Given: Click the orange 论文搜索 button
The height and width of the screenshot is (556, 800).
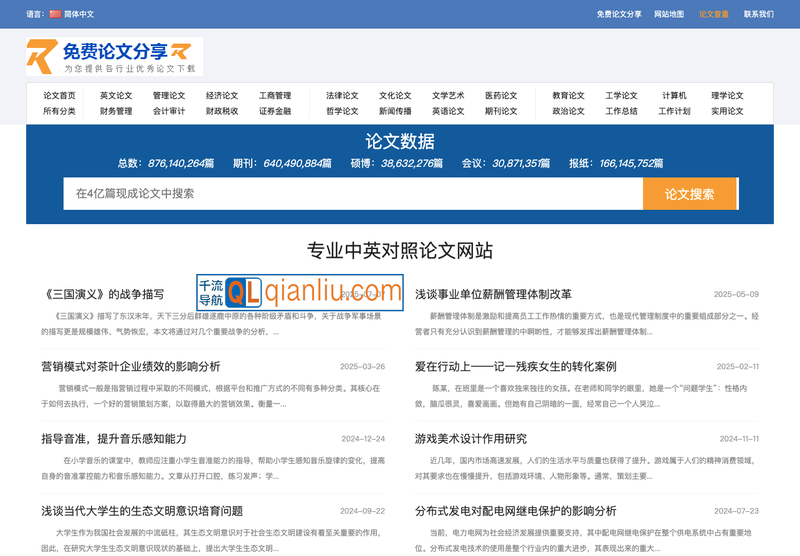Looking at the screenshot, I should [690, 193].
